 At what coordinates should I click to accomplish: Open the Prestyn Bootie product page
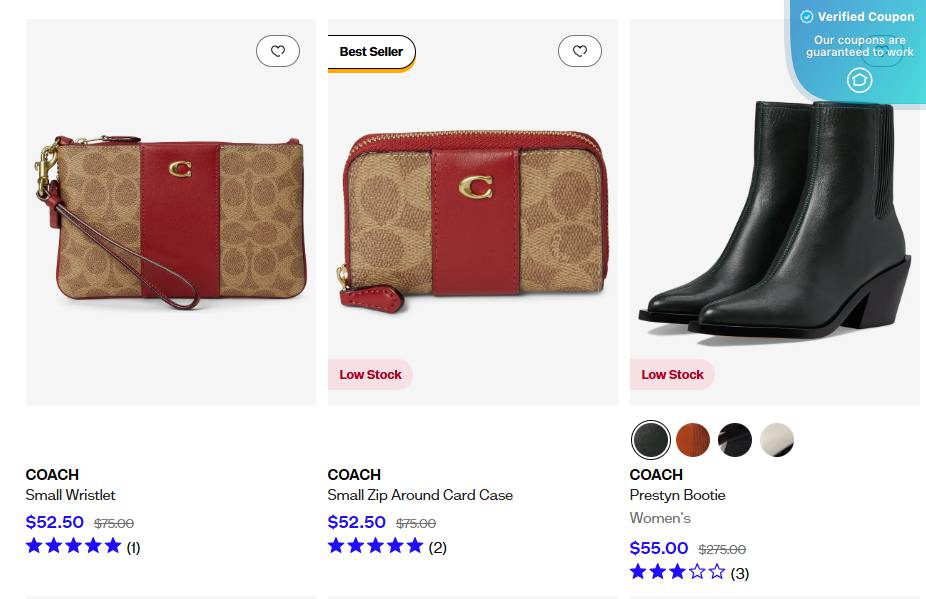[677, 495]
